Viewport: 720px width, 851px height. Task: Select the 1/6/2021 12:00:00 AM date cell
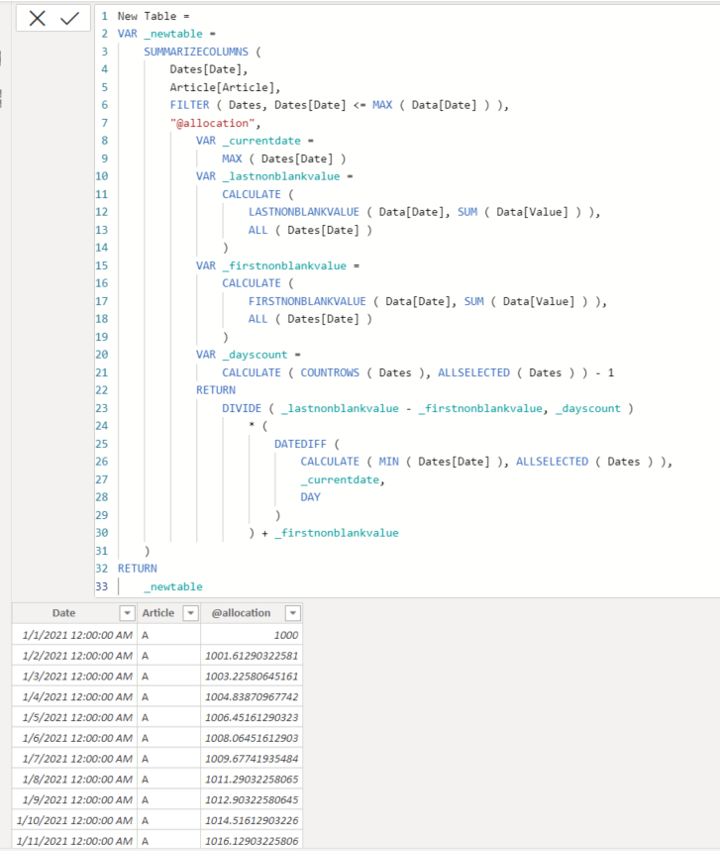pos(75,738)
